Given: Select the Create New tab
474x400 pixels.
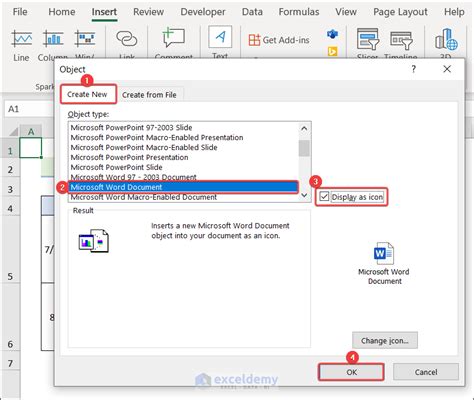Looking at the screenshot, I should pyautogui.click(x=87, y=94).
